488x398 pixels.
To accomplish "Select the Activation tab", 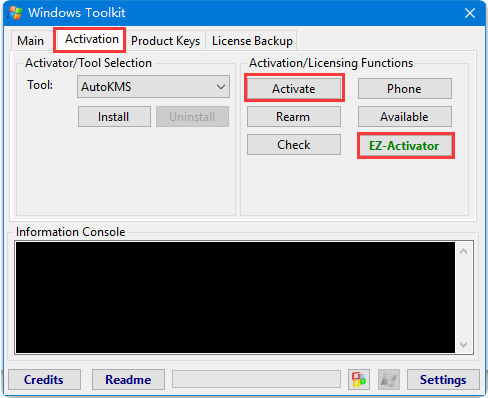I will pos(92,39).
